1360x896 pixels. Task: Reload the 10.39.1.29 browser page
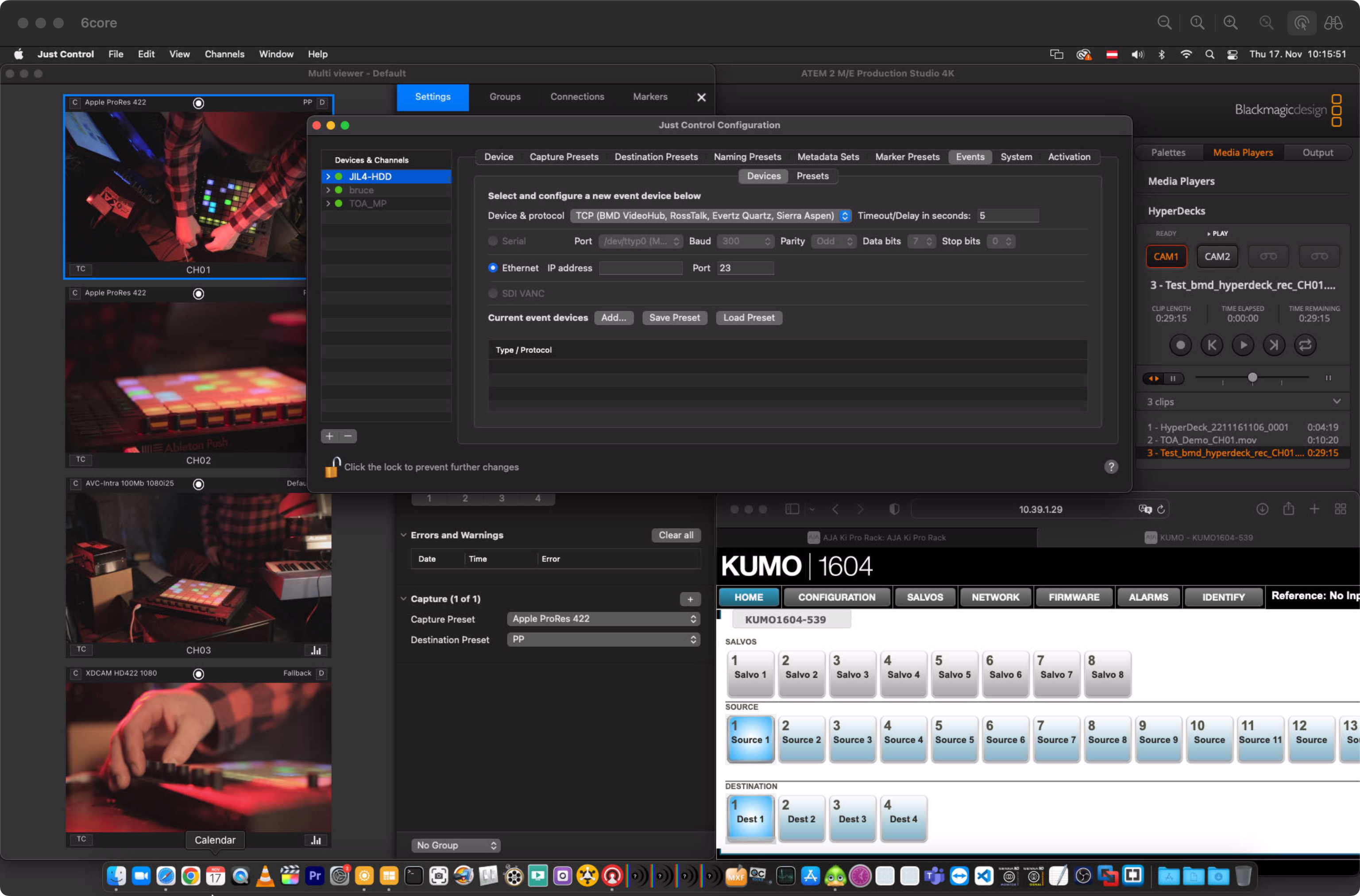coord(1161,509)
